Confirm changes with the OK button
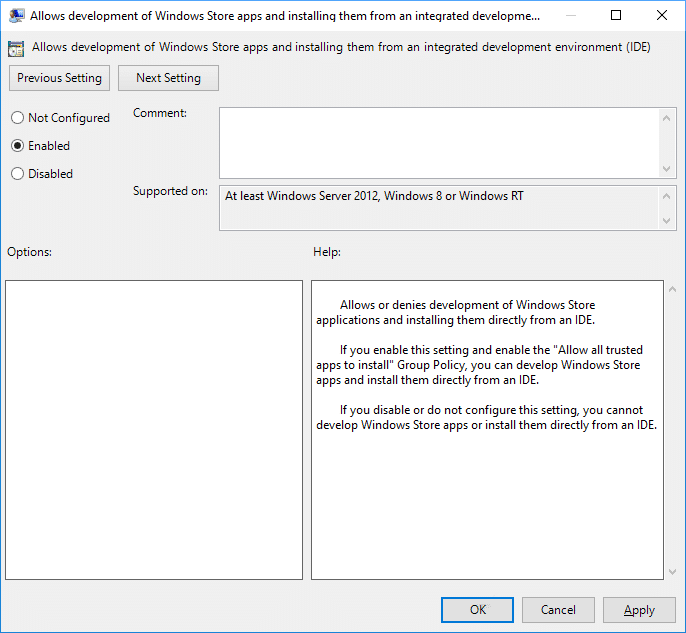686x633 pixels. [477, 610]
